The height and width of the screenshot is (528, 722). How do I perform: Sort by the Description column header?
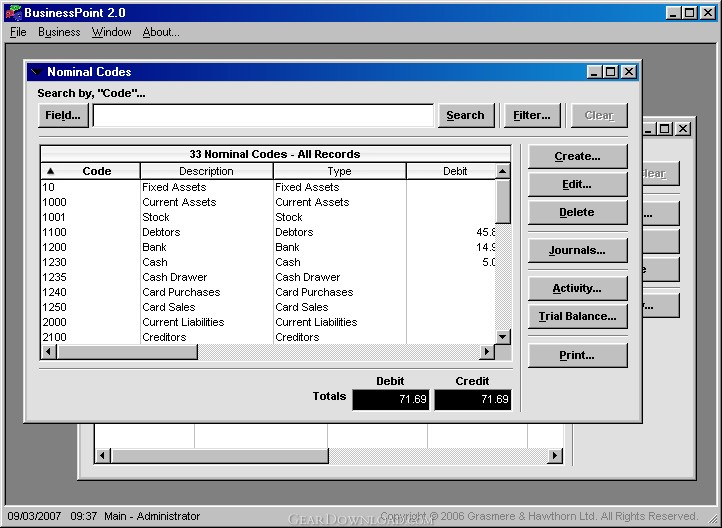pyautogui.click(x=206, y=171)
